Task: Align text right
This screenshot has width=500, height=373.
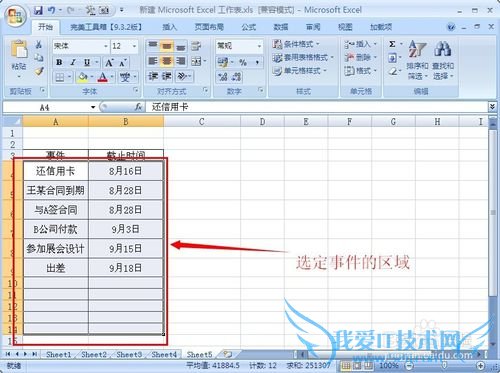Action: click(x=181, y=61)
